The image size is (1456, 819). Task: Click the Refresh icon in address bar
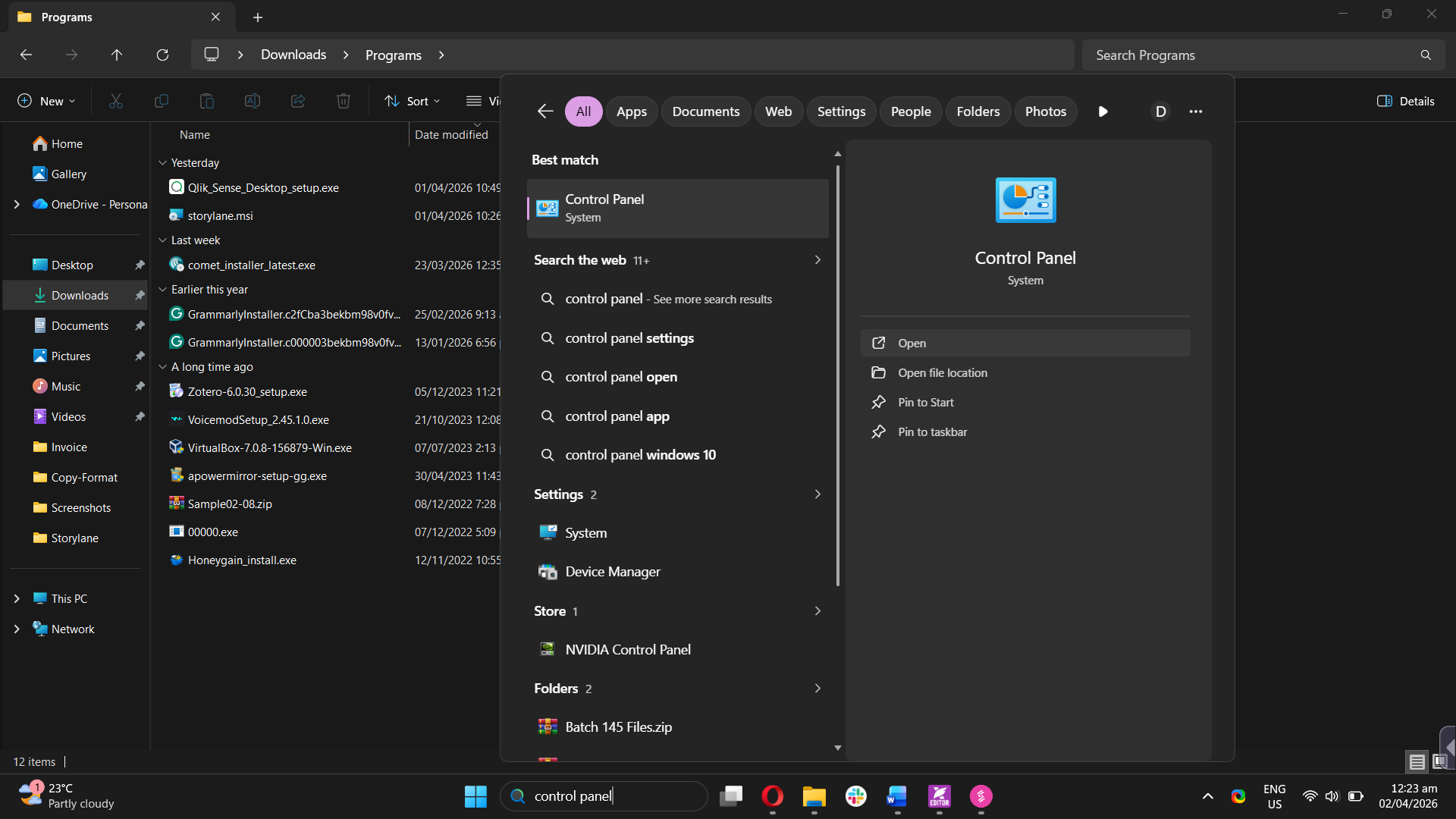(162, 55)
